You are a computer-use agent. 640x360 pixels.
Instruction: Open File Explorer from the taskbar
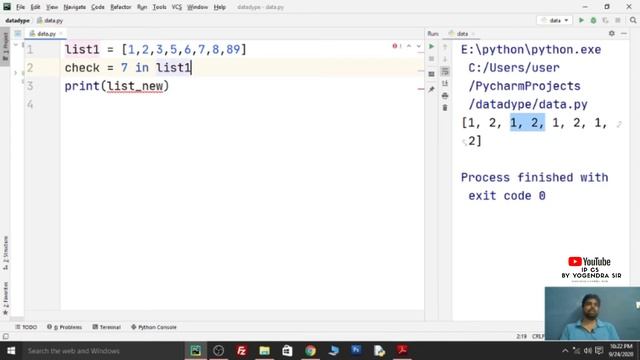pos(264,351)
